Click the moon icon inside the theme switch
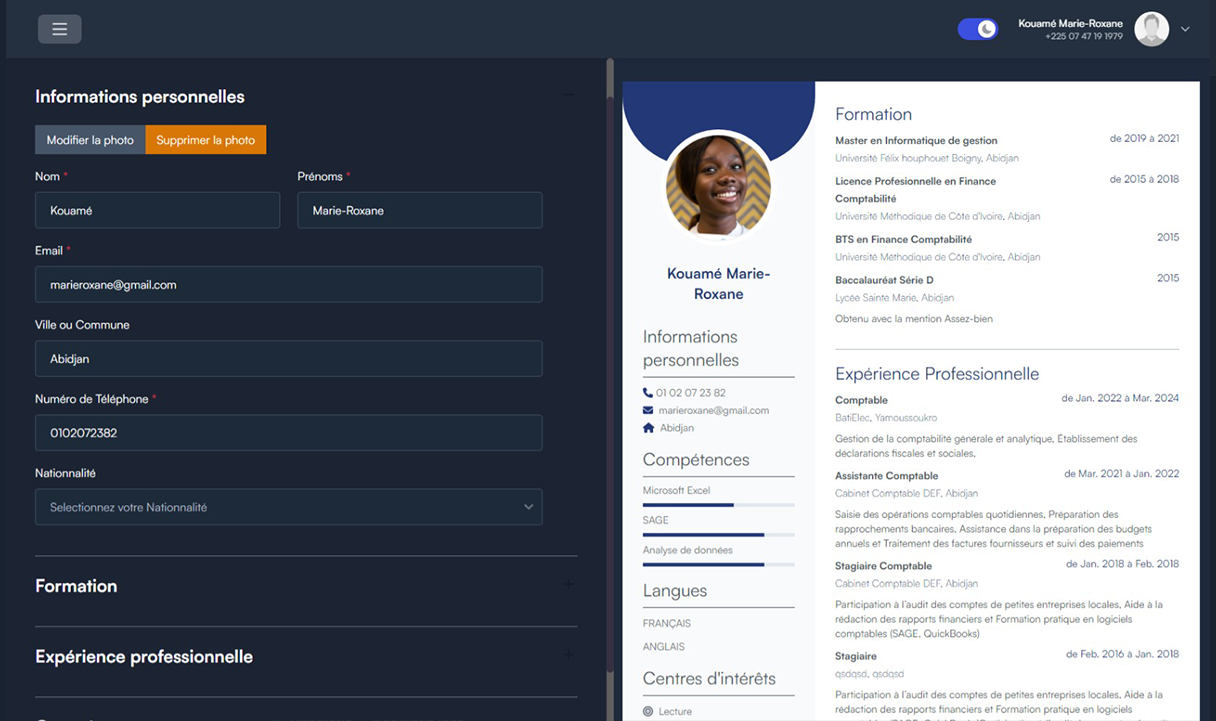The height and width of the screenshot is (721, 1216). coord(986,28)
